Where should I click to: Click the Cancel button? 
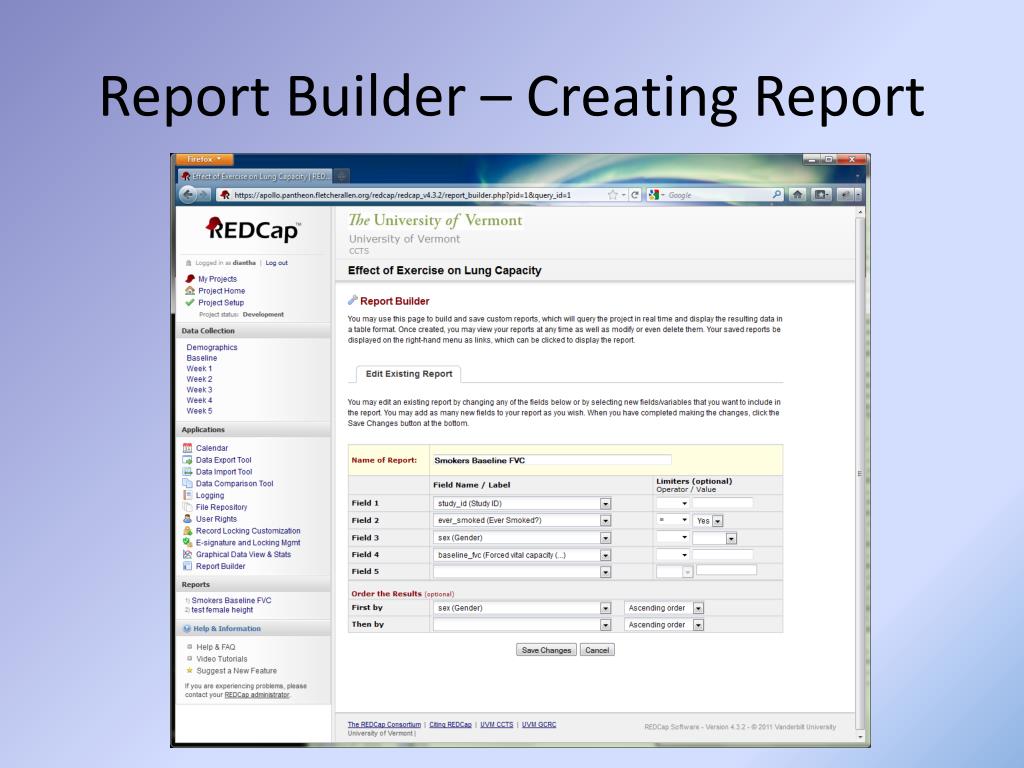[597, 650]
